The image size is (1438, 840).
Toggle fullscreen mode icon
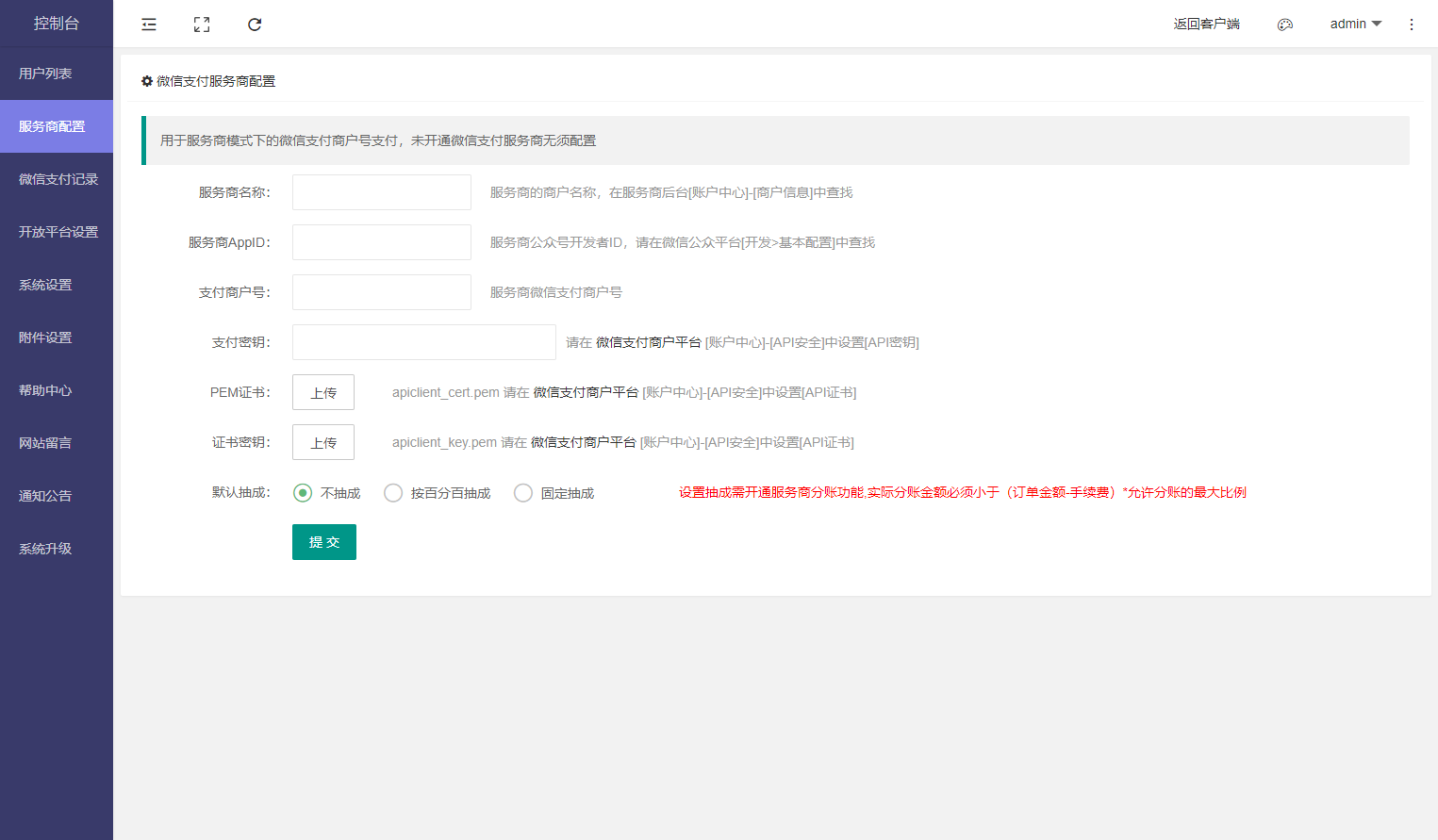pyautogui.click(x=202, y=25)
